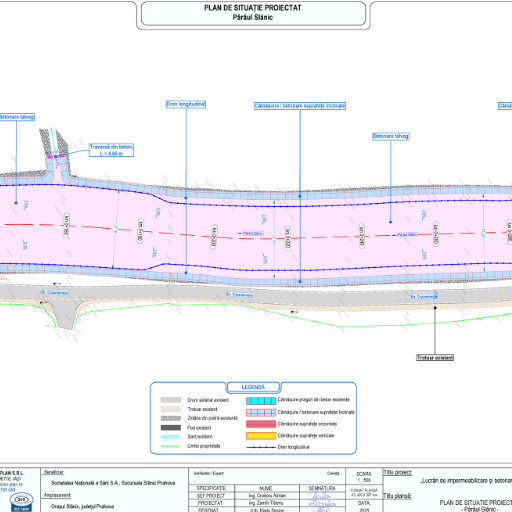Click the NUME column header
This screenshot has width=512, height=512.
coord(266,488)
